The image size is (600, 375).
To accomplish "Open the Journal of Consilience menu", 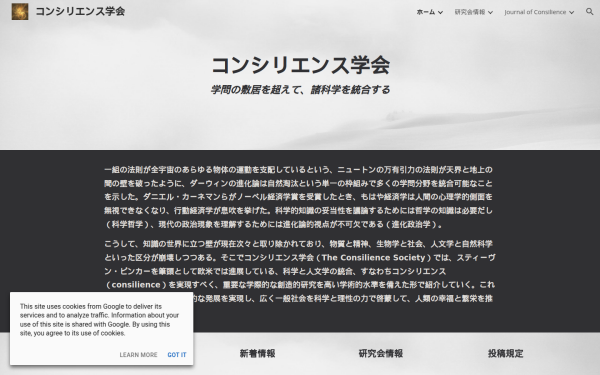I will point(535,12).
